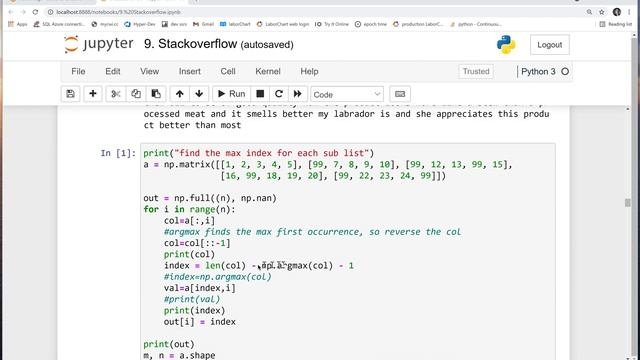Bookmark this page star icon

click(x=602, y=12)
